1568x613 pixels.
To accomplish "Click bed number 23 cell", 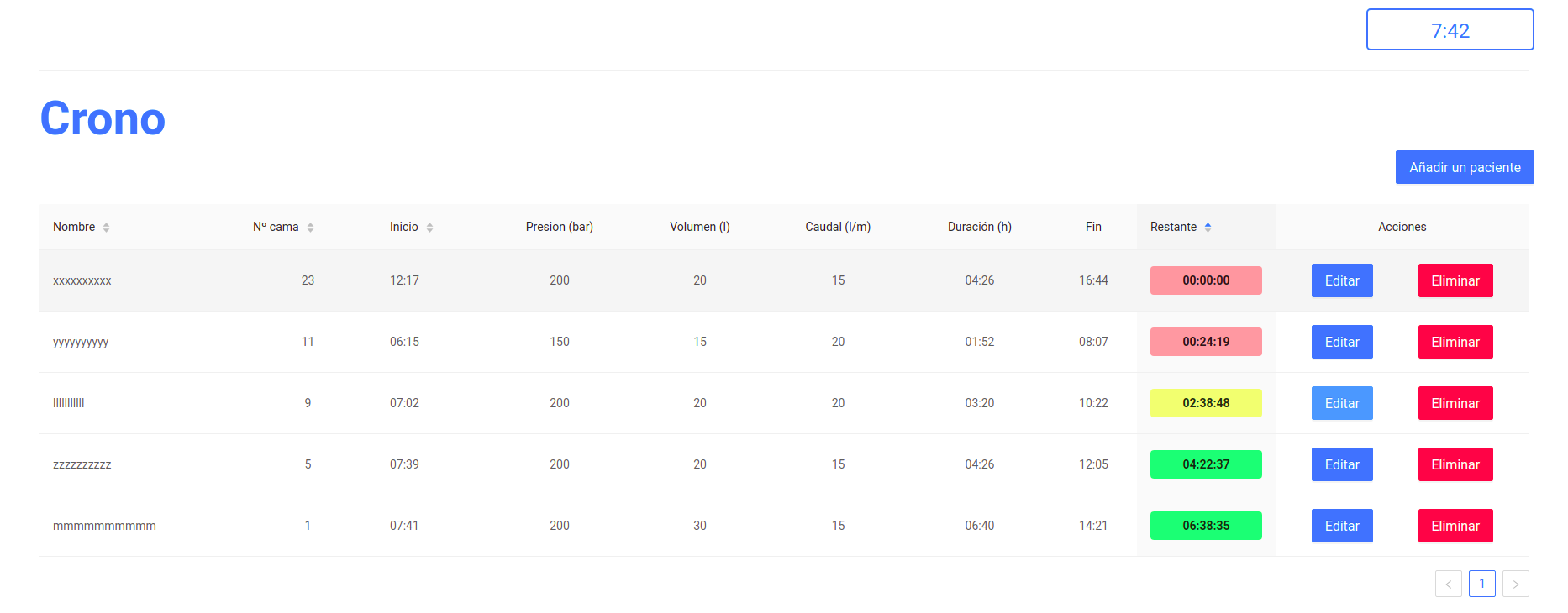I will pyautogui.click(x=308, y=280).
